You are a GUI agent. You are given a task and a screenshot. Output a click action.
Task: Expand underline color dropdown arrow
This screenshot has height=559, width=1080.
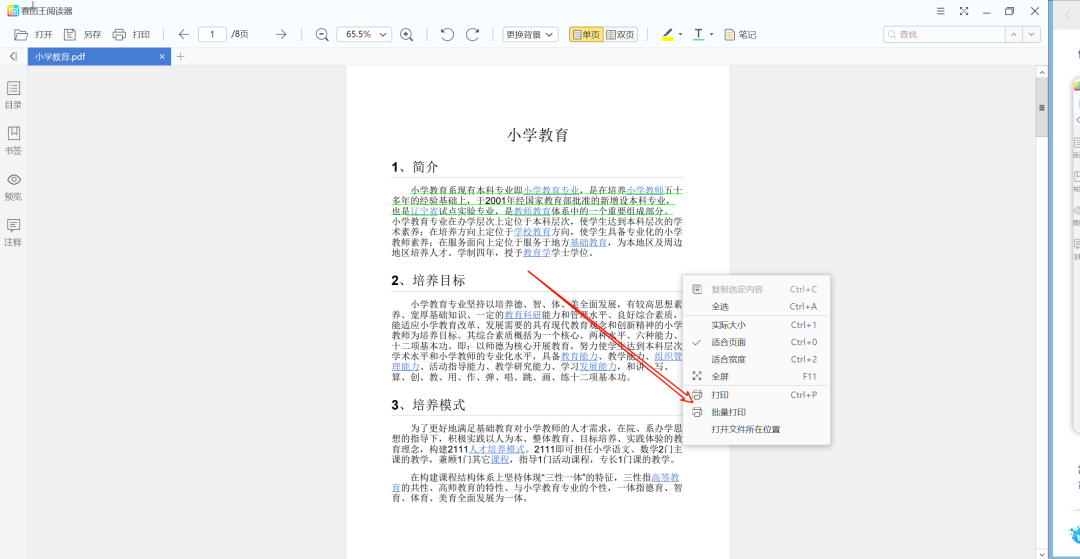pos(712,34)
